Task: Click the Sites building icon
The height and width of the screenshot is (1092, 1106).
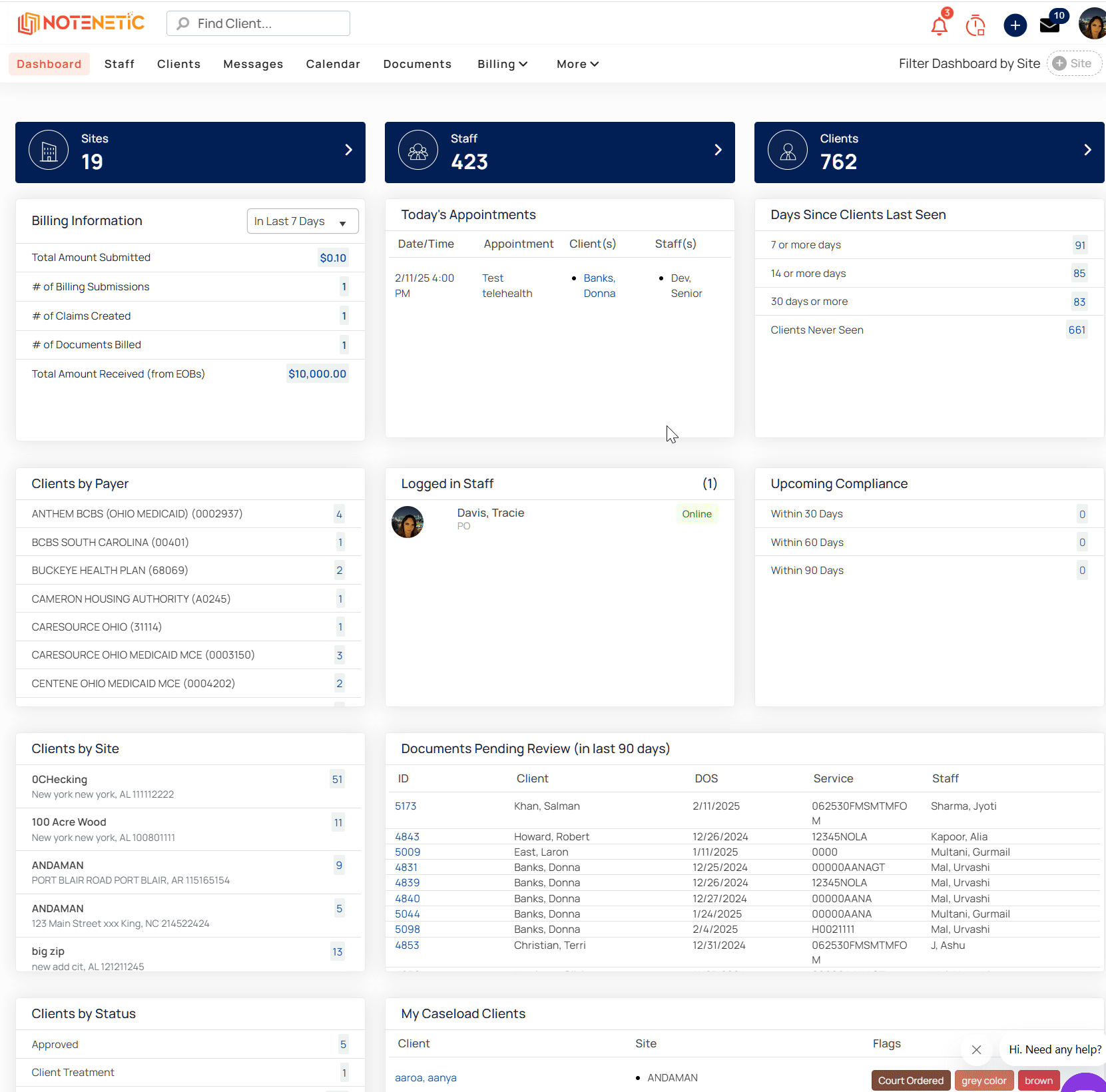Action: pyautogui.click(x=49, y=150)
